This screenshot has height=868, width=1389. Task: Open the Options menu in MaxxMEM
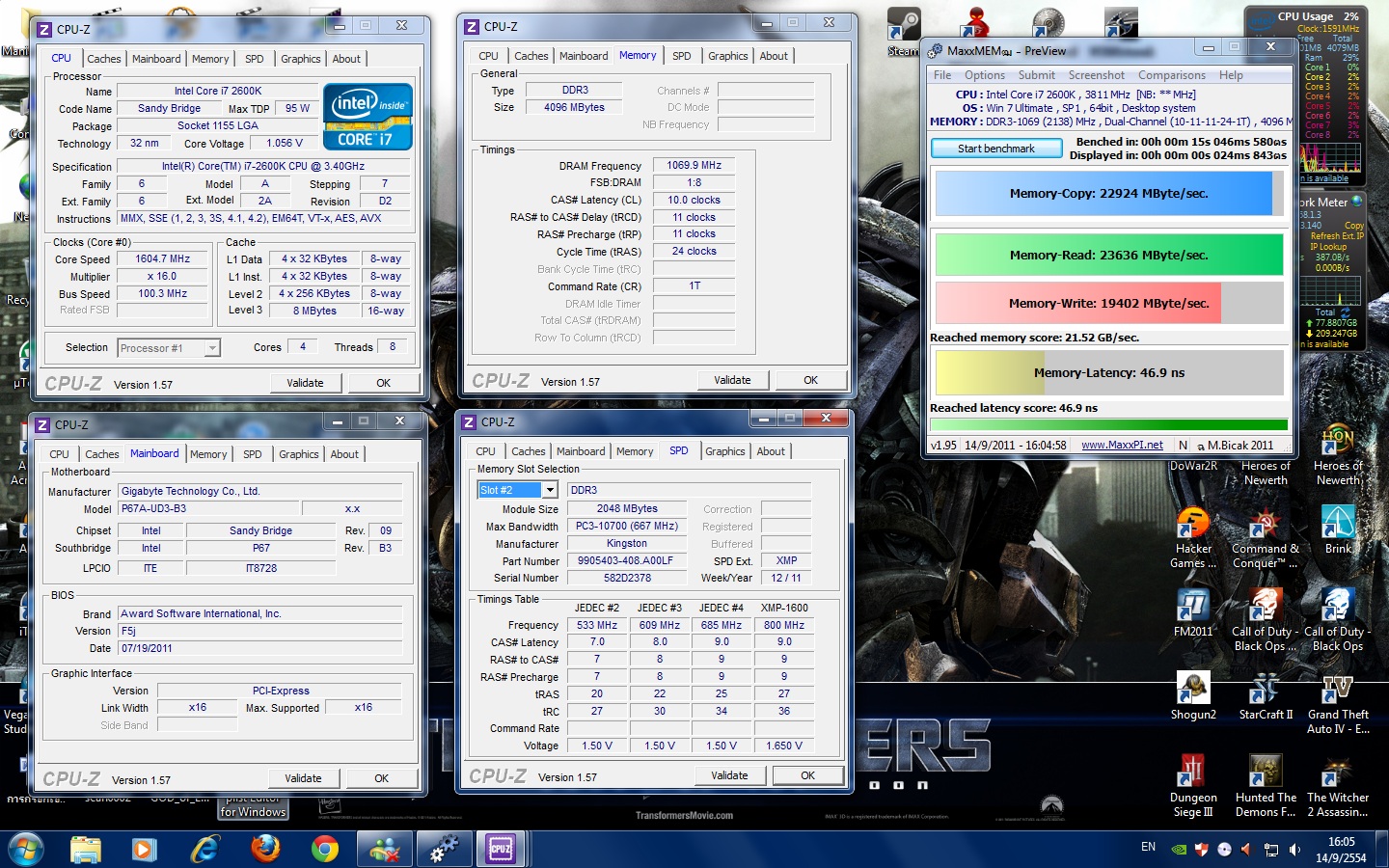(x=985, y=75)
